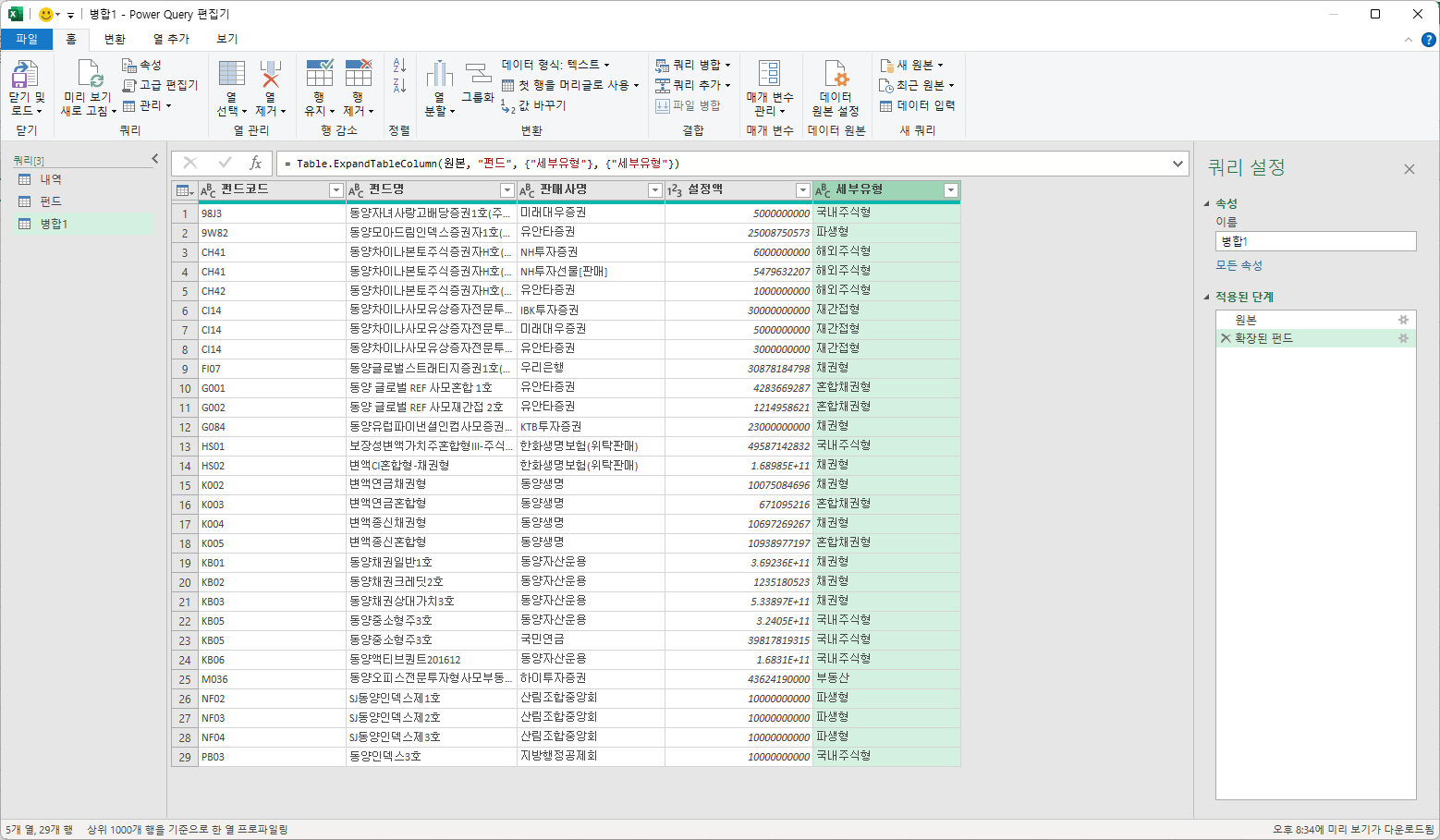Open the Append Queries (쿼리 추가) dropdown
The width and height of the screenshot is (1440, 840).
coord(693,85)
